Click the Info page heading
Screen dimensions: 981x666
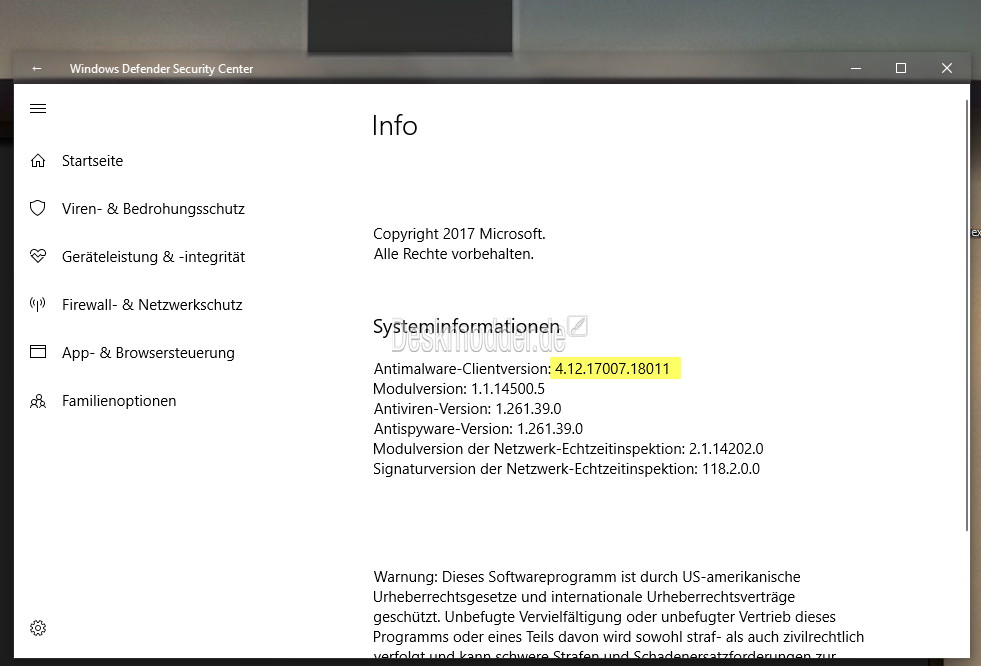click(394, 126)
